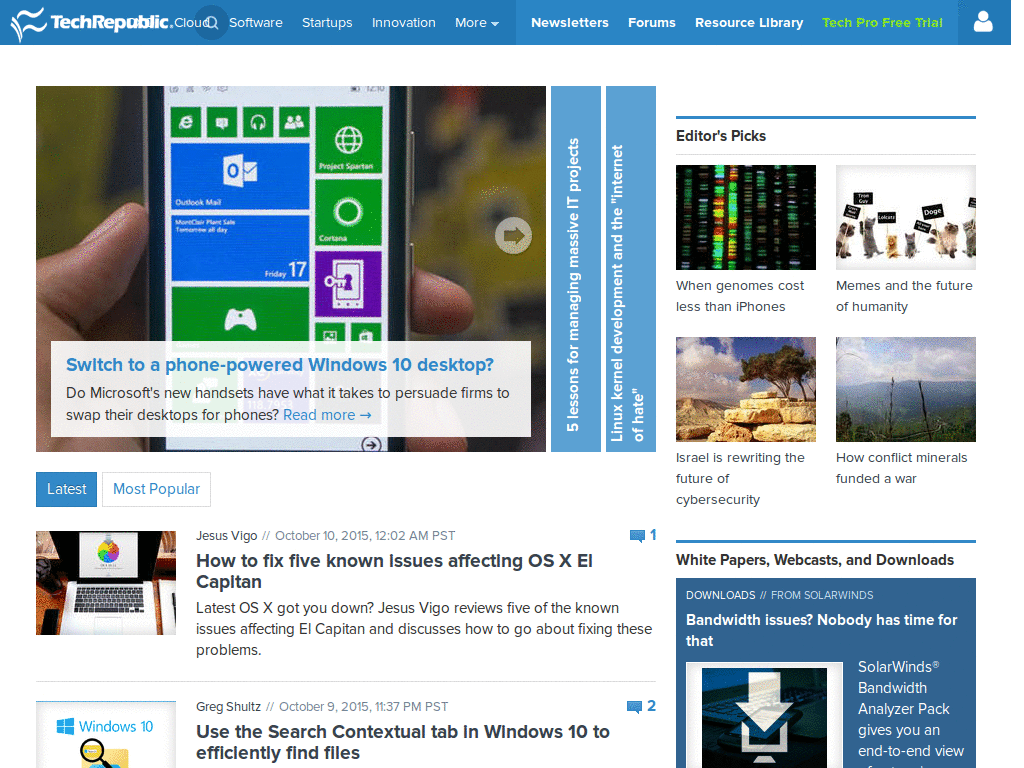Expand the More dropdown menu
The image size is (1024, 768).
477,23
